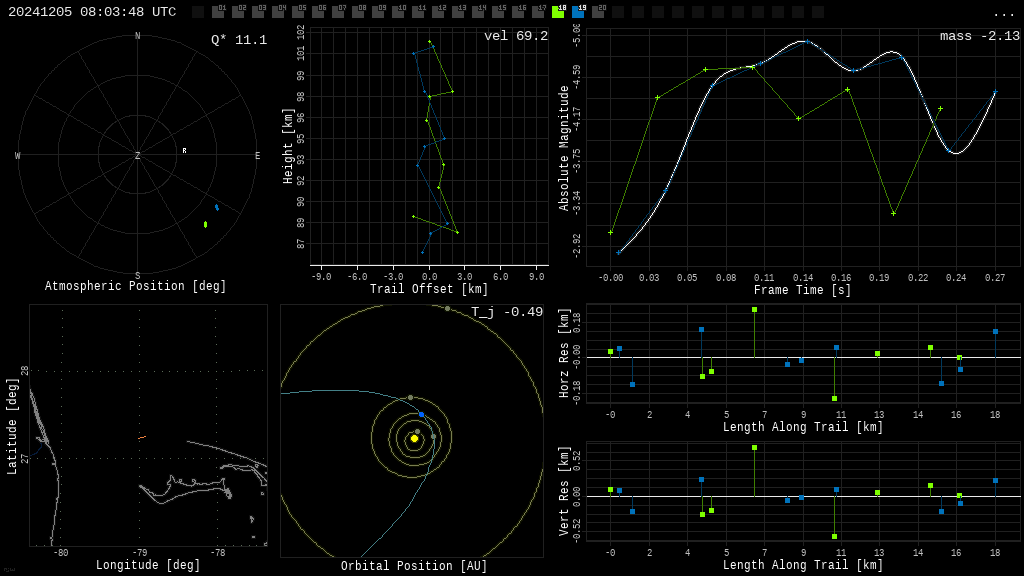The width and height of the screenshot is (1024, 576).
Task: Click the radiant R marker in the sky plot
Action: coord(184,151)
